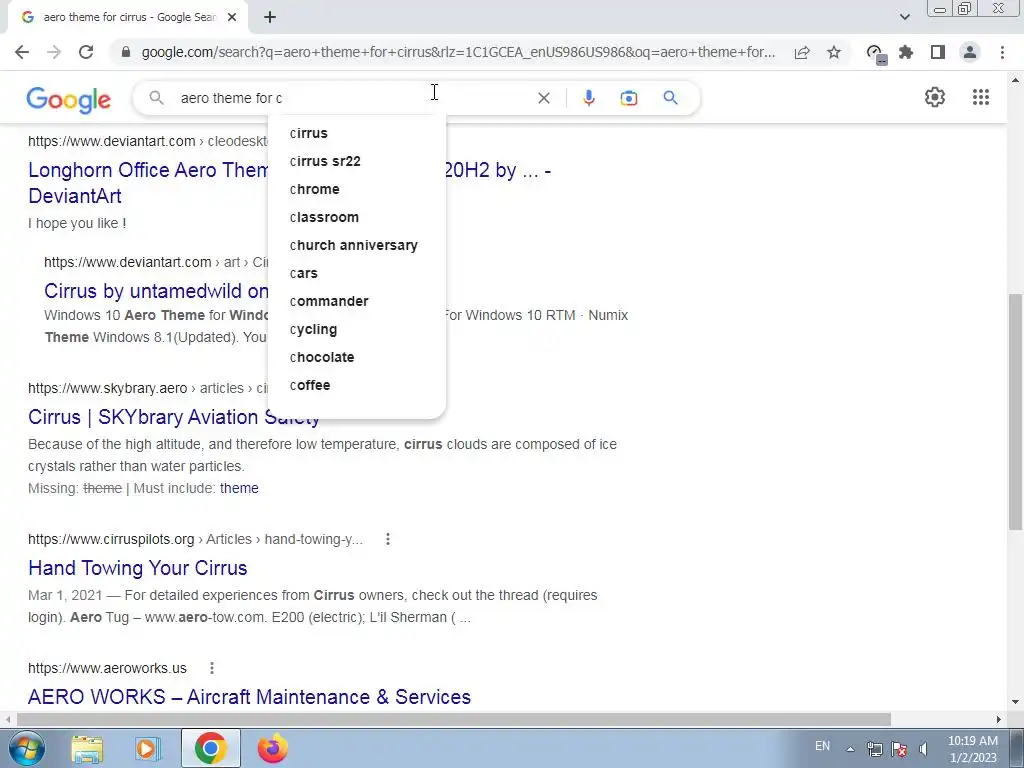Search by image with Lens
The height and width of the screenshot is (768, 1024).
629,98
